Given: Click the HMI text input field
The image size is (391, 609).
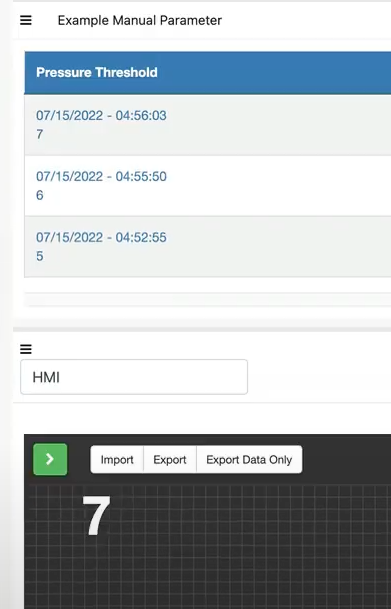Looking at the screenshot, I should (134, 377).
